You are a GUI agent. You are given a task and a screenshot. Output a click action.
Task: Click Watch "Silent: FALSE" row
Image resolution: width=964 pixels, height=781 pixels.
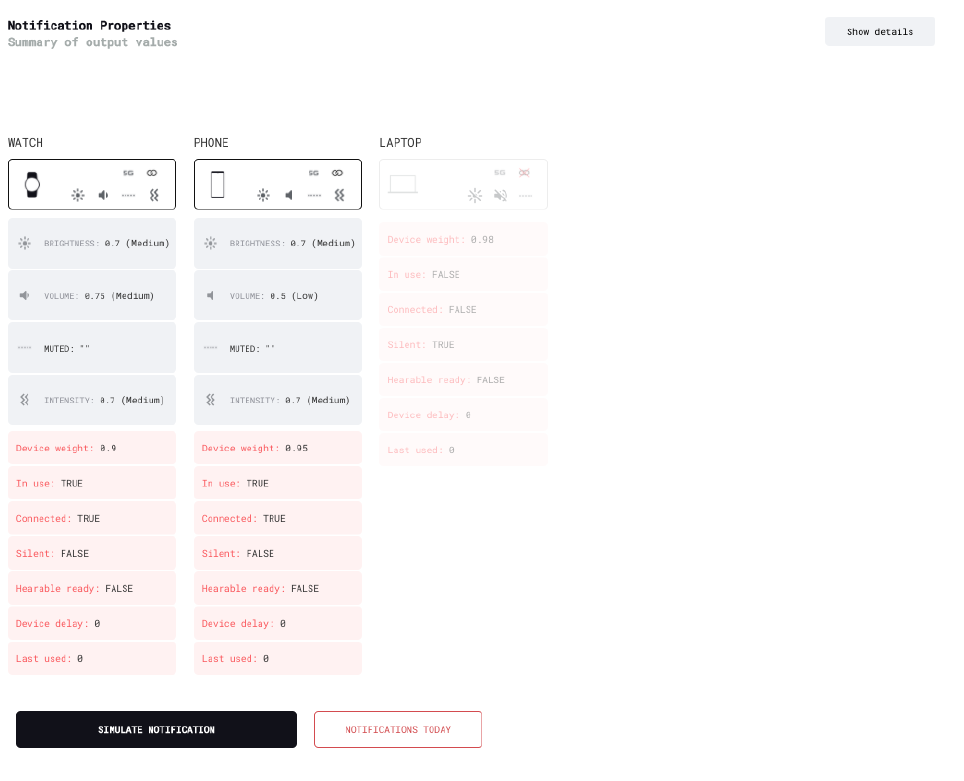(x=92, y=553)
